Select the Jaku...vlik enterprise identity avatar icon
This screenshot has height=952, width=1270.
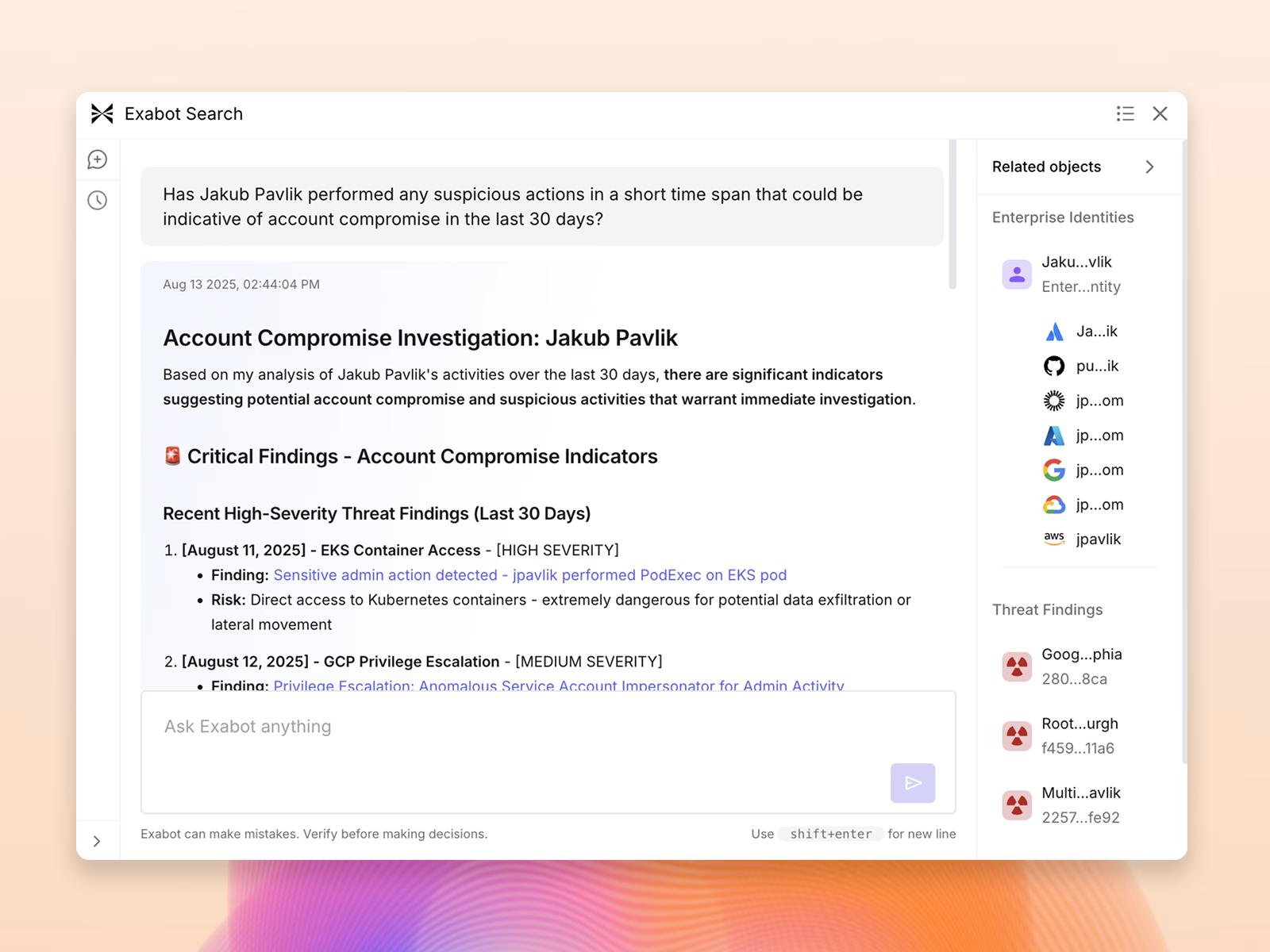(x=1017, y=274)
